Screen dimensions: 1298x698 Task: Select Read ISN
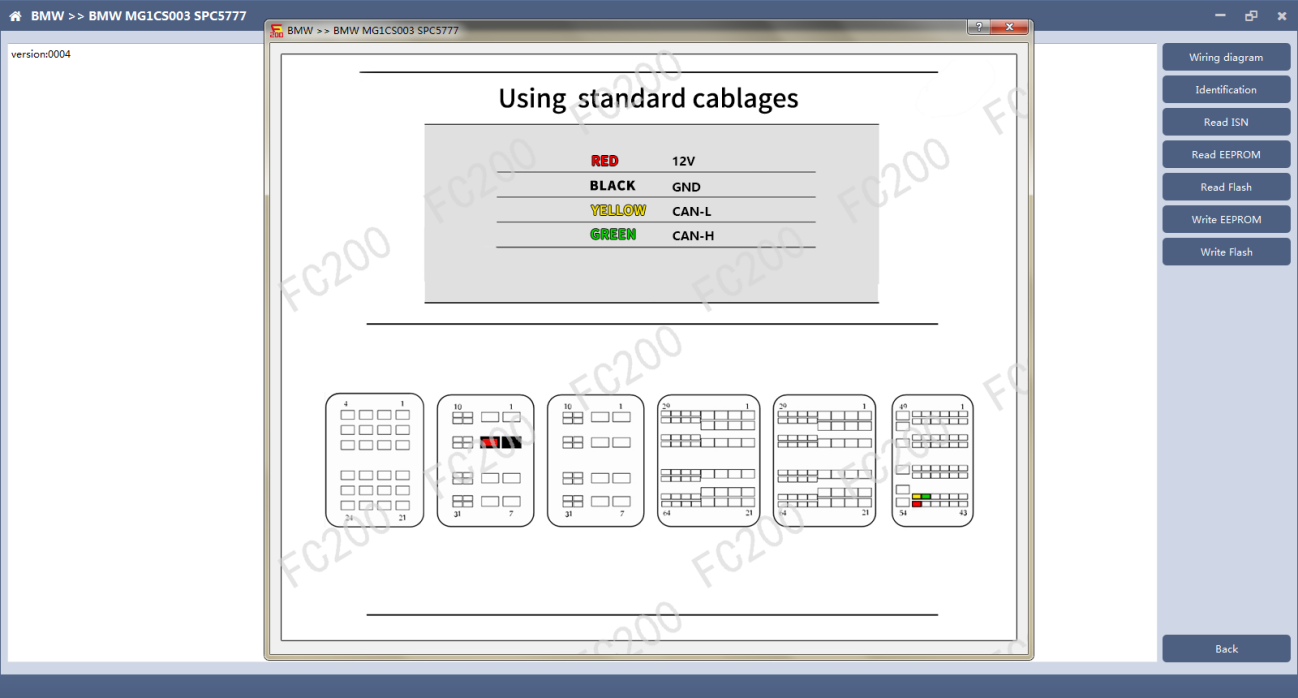pyautogui.click(x=1226, y=122)
